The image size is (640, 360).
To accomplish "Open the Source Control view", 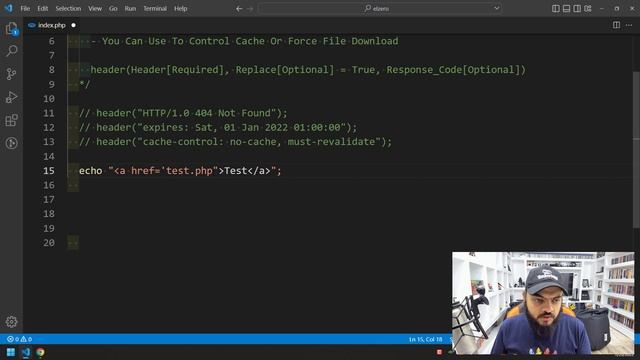I will coord(11,74).
